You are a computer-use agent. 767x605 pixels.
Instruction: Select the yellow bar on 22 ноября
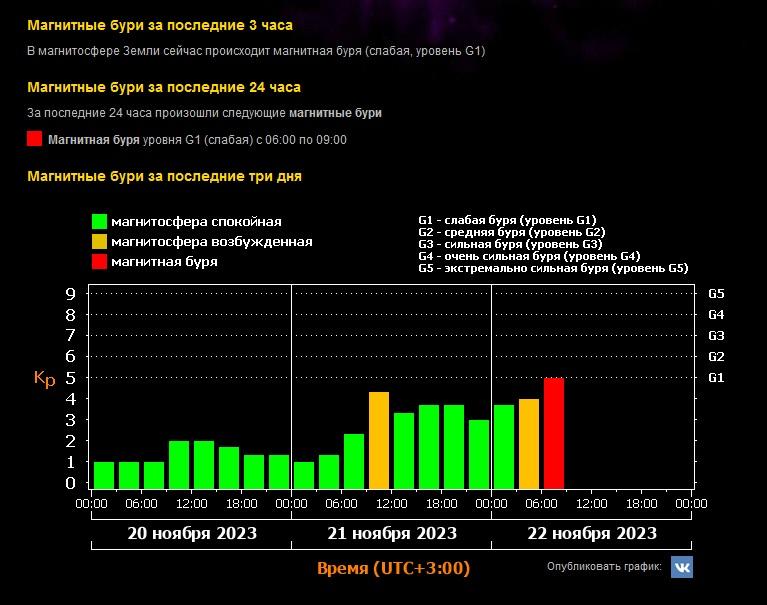pos(529,443)
